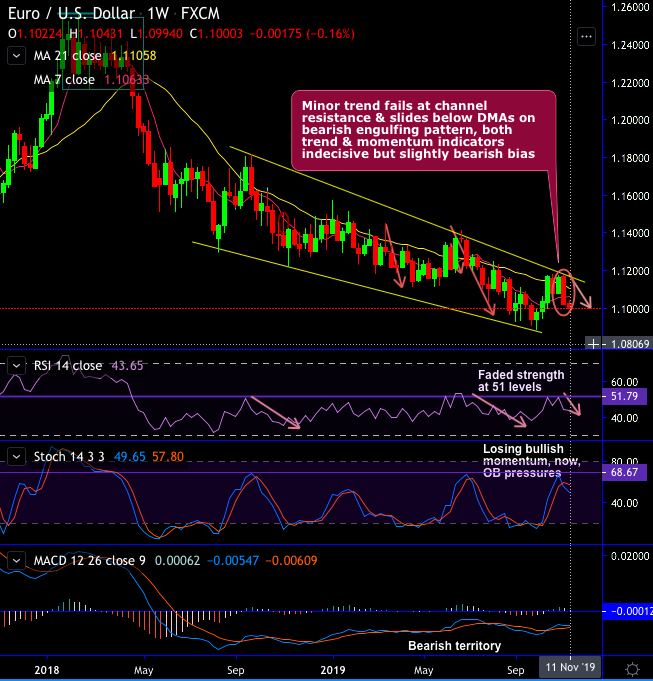
Task: Select the MA 21 close indicator label
Action: 67,56
